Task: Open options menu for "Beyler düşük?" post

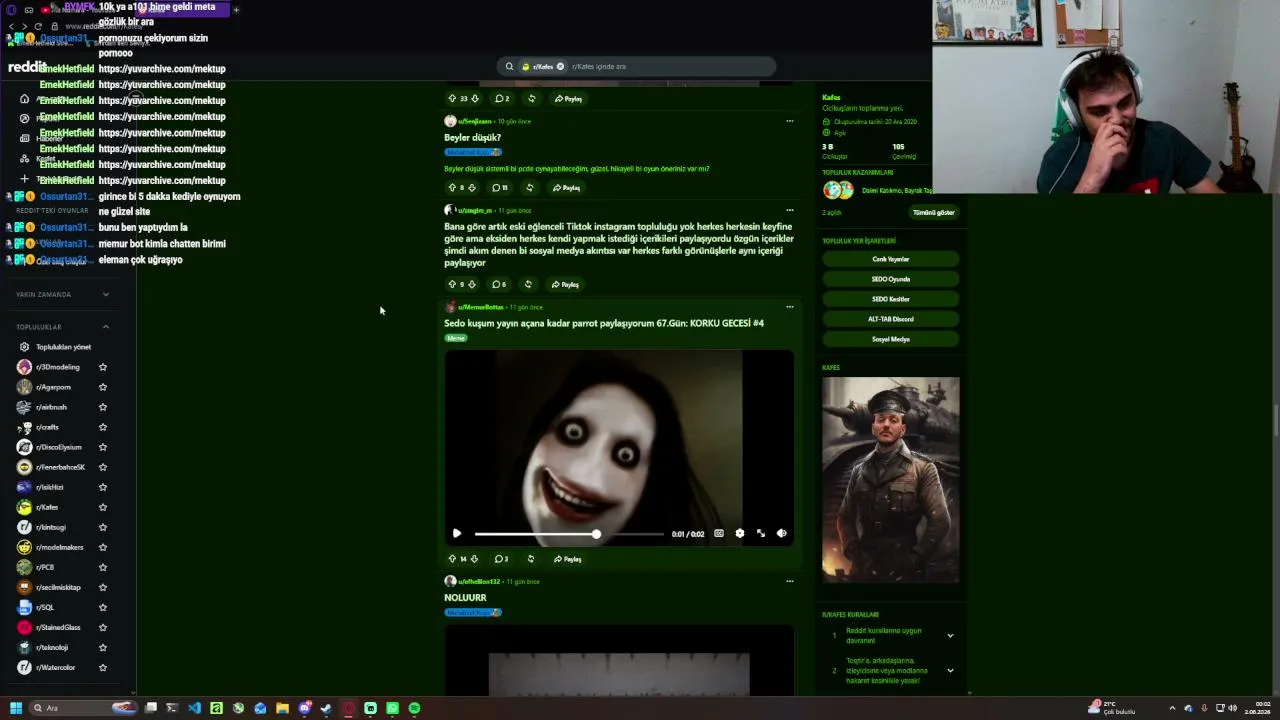Action: [789, 121]
